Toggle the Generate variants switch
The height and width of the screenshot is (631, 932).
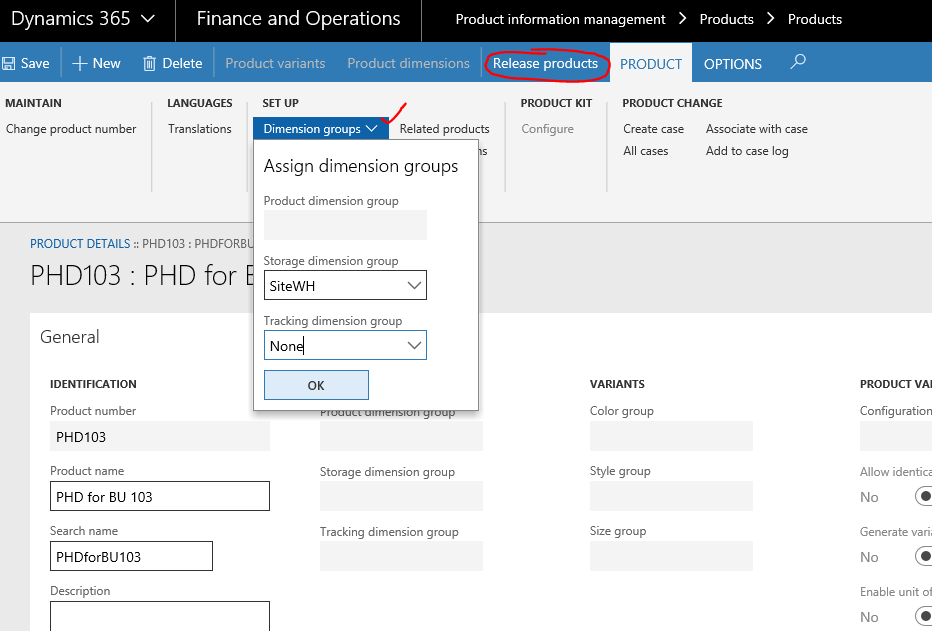click(x=924, y=557)
